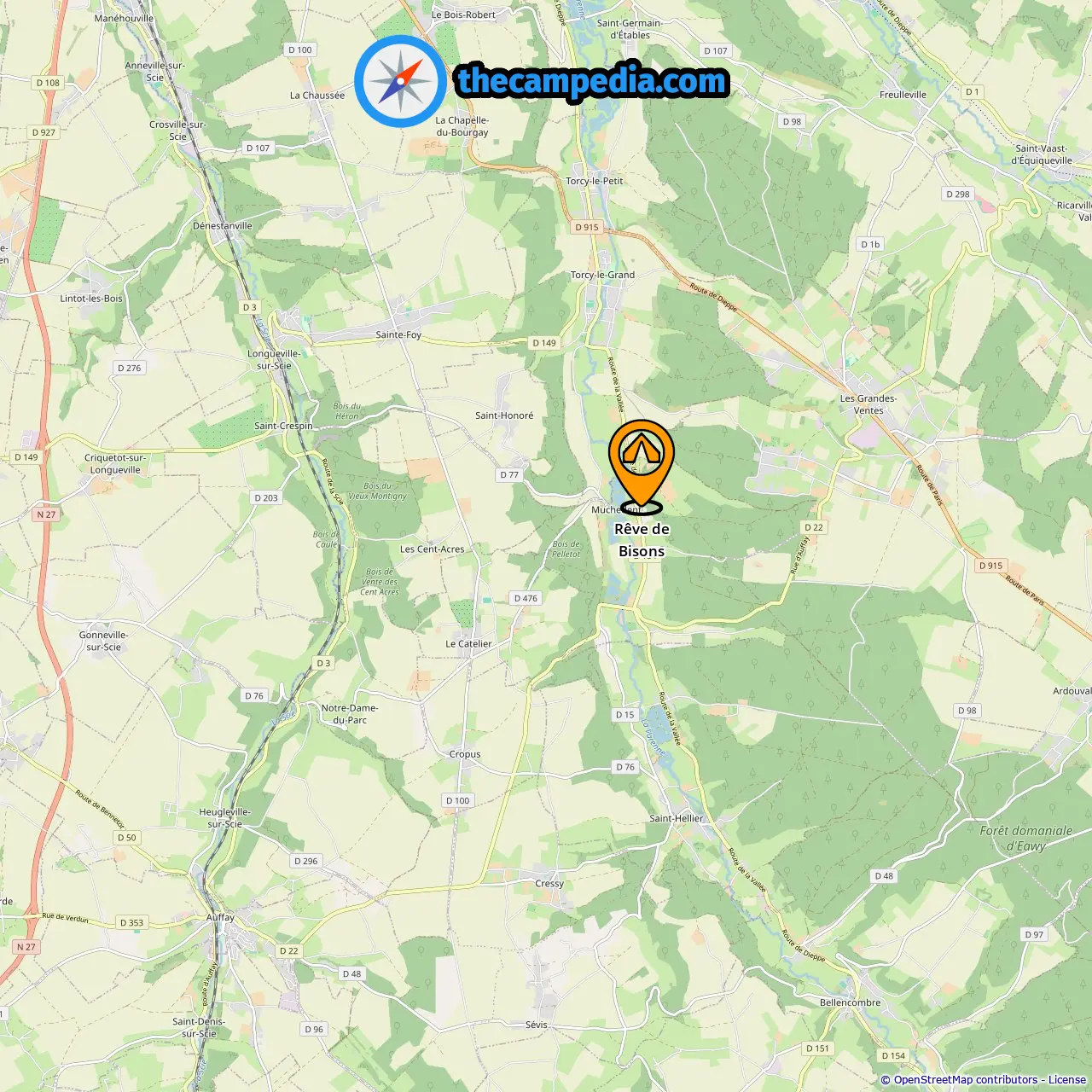
Task: Click the Bellencombre town label
Action: click(x=850, y=1002)
